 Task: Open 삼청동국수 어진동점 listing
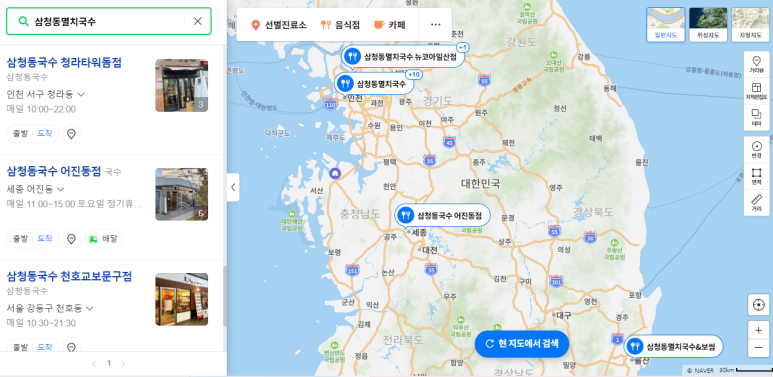point(54,171)
